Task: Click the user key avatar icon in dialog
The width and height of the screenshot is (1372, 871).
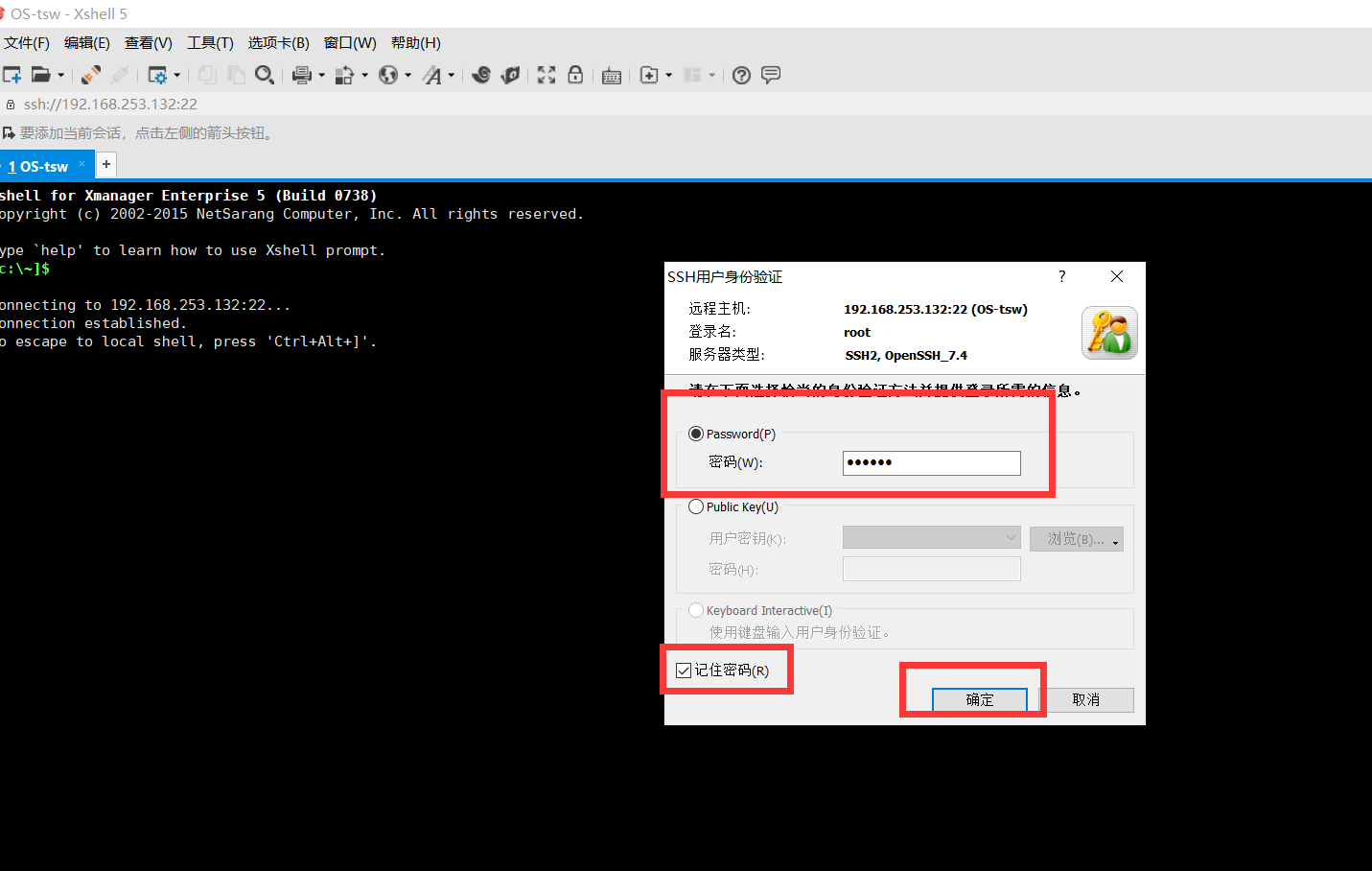Action: 1109,333
